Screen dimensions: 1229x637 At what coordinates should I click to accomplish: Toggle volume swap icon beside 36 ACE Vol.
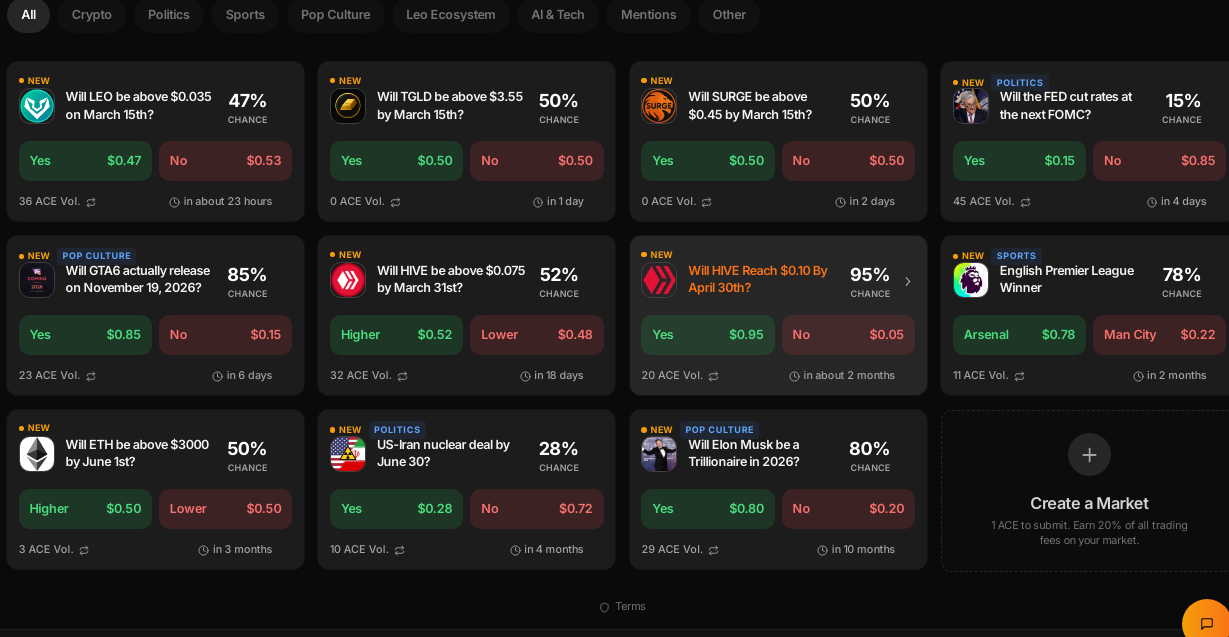[91, 202]
